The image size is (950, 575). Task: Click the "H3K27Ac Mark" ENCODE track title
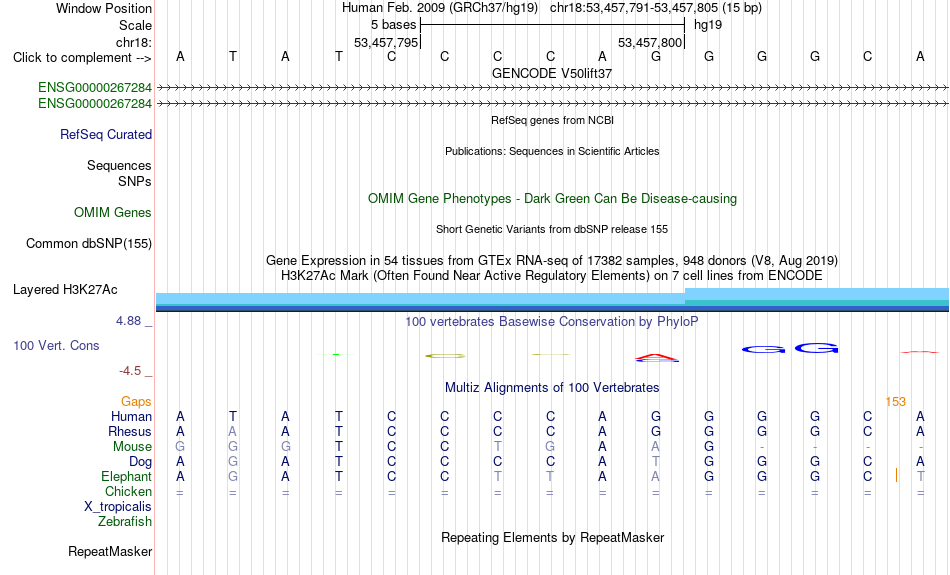pos(552,276)
